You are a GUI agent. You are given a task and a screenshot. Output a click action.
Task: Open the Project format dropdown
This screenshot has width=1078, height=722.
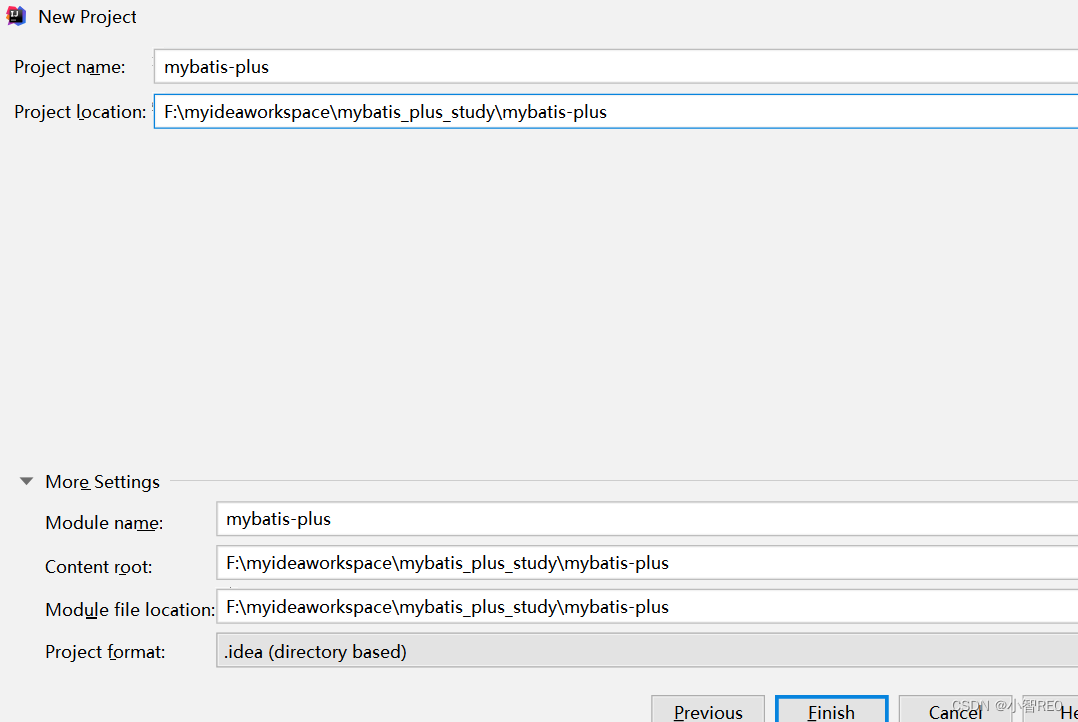point(647,651)
